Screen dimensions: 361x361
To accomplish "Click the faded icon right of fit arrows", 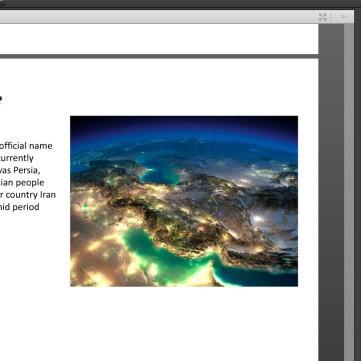I will coord(344,16).
